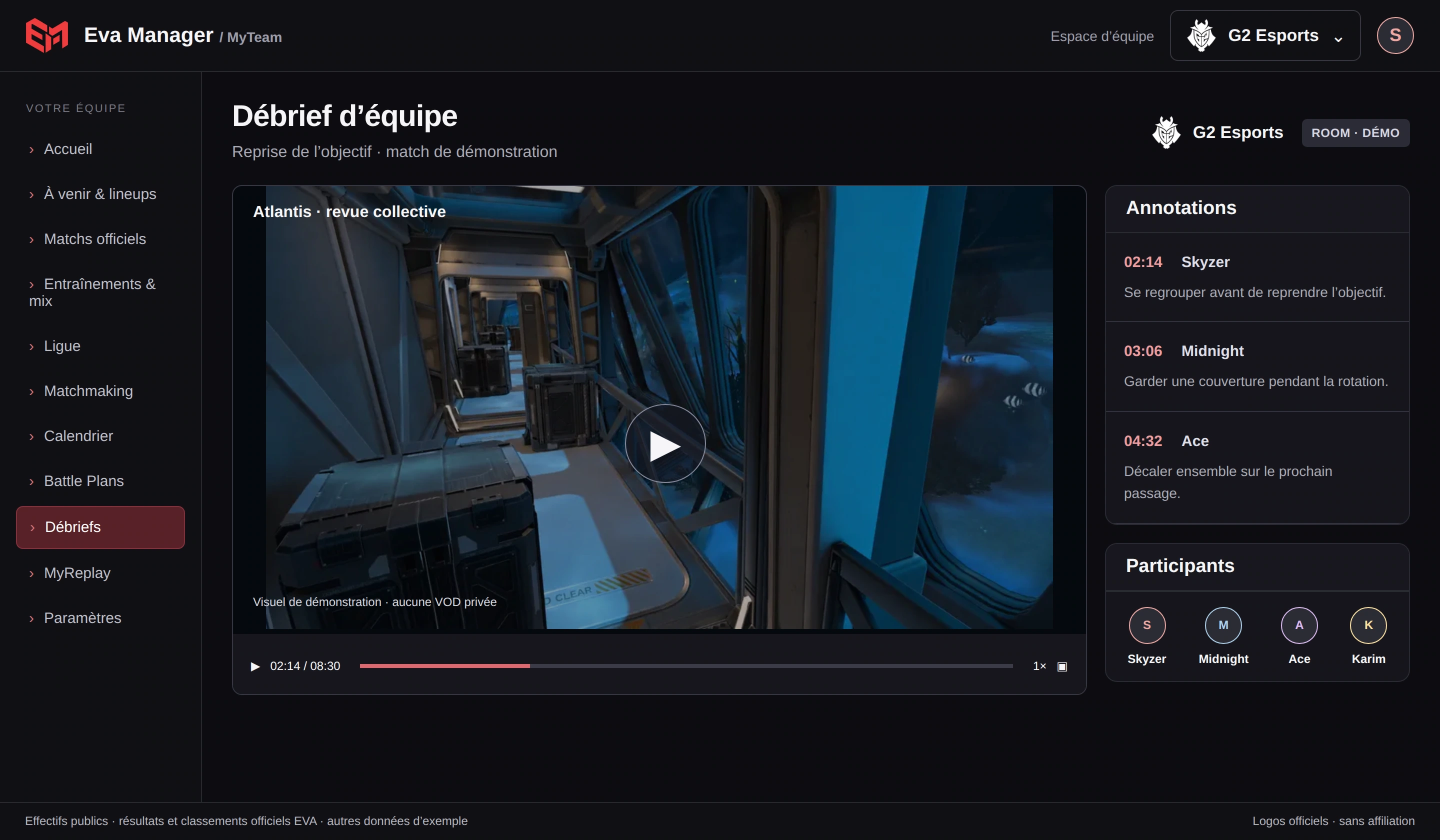Screen dimensions: 1440x840
Task: Open MyReplay from sidebar
Action: [x=100, y=573]
